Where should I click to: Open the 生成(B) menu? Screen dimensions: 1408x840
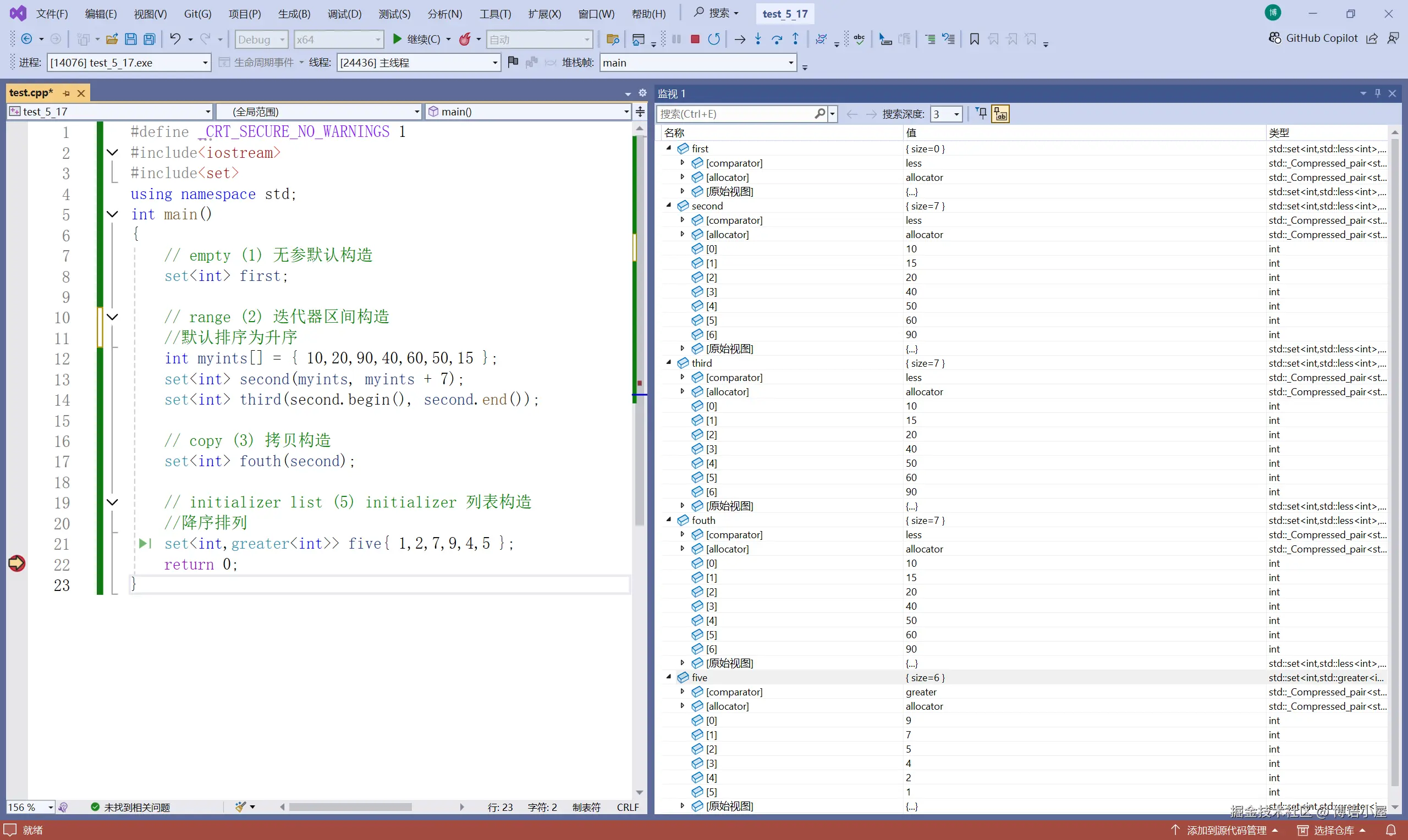294,14
